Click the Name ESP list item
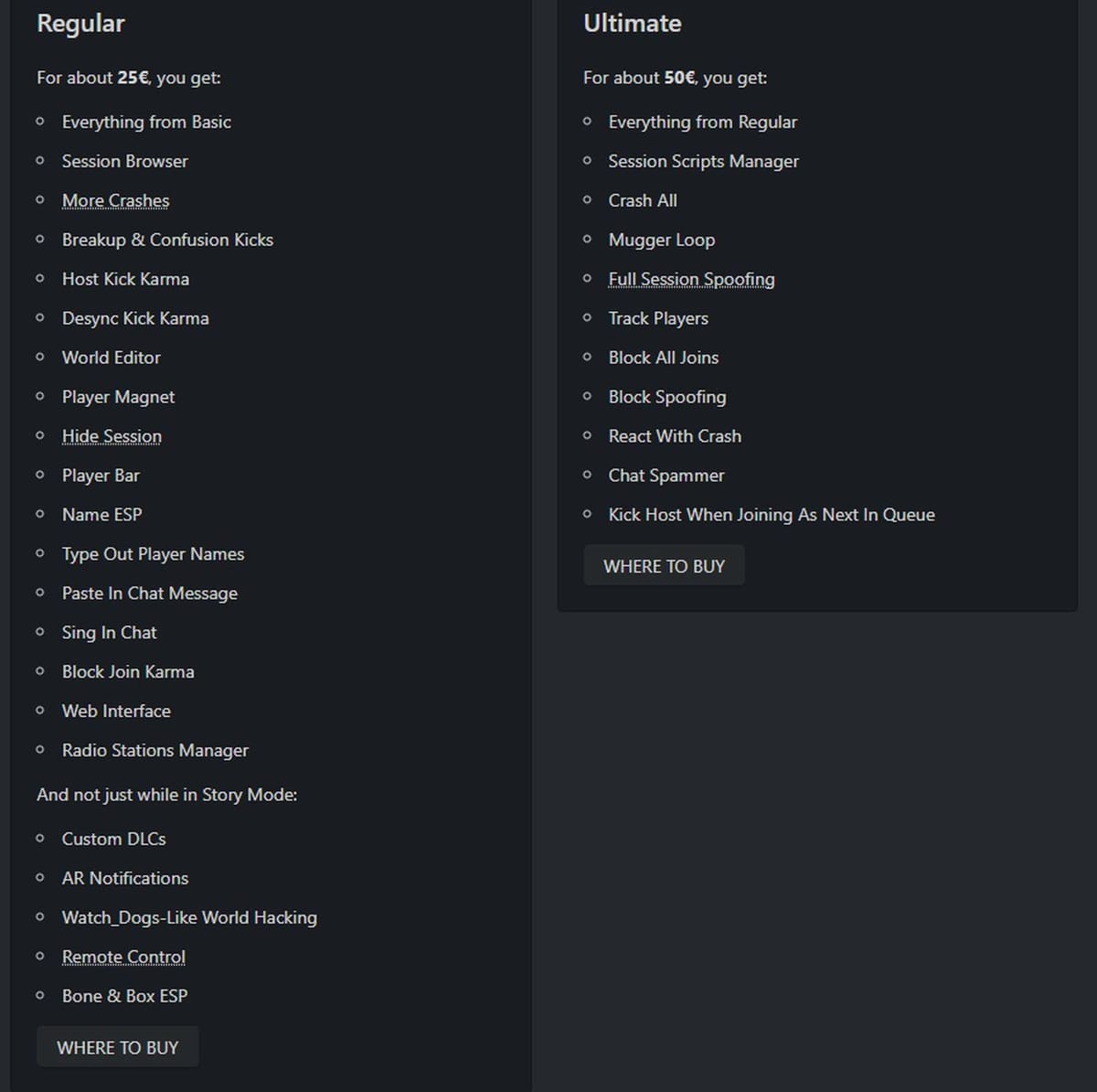 (x=101, y=515)
